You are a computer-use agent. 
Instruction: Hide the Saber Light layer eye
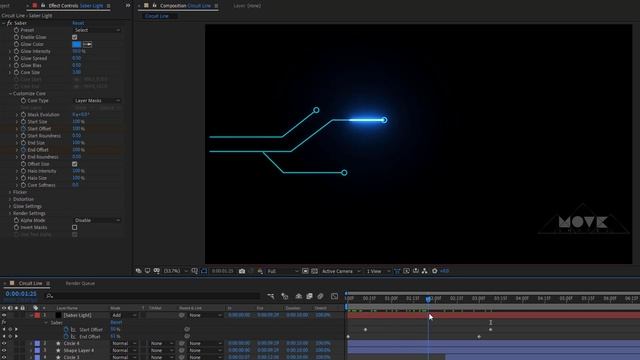click(4, 316)
